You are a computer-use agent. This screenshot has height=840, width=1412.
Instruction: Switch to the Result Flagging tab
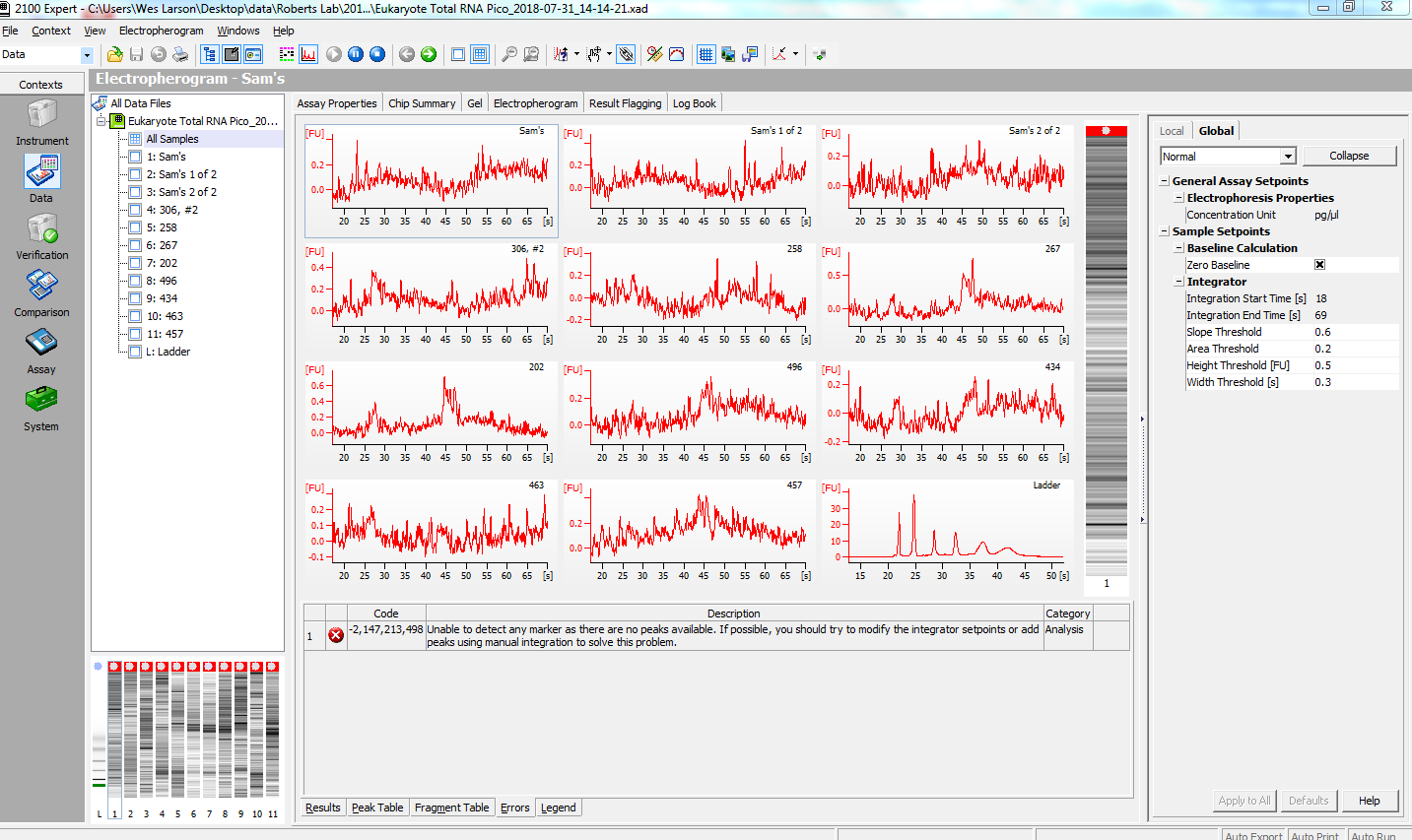626,103
